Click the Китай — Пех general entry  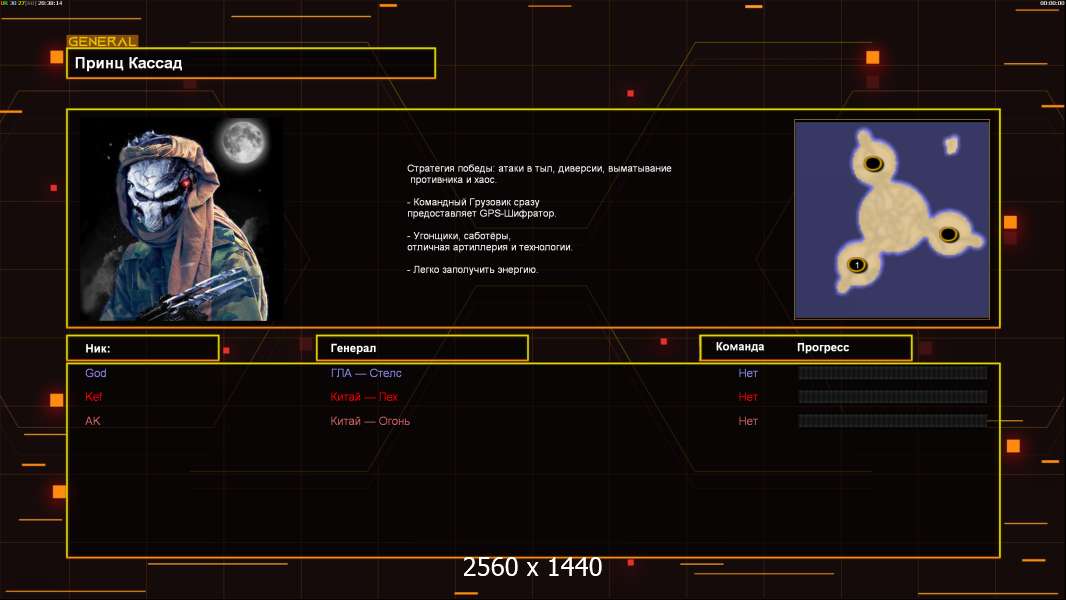[x=364, y=397]
